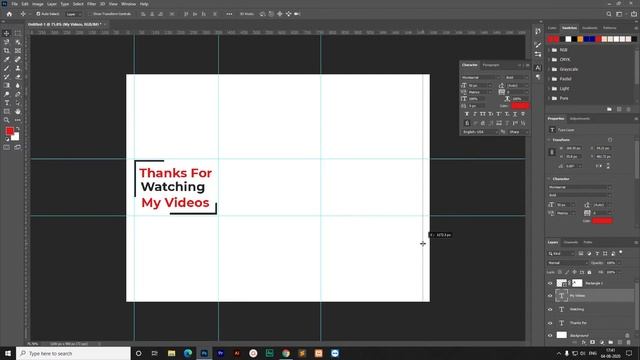Toggle the Auto-Select checkbox
Viewport: 640px width, 360px height.
tap(38, 14)
